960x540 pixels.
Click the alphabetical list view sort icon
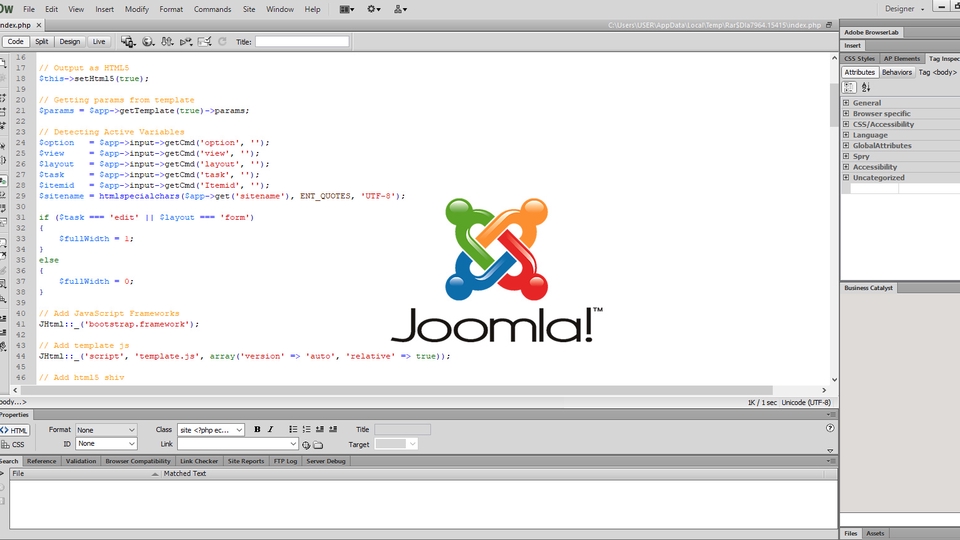coord(866,88)
